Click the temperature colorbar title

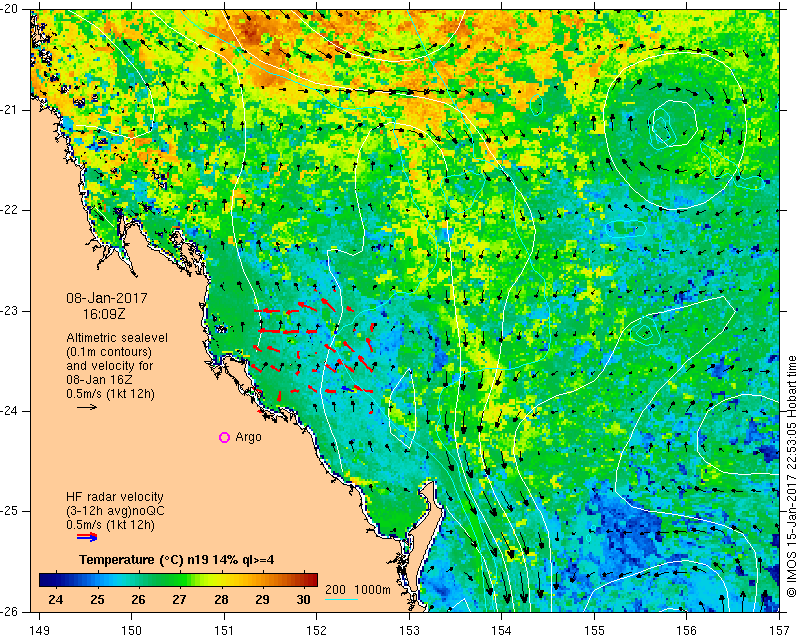pos(177,560)
